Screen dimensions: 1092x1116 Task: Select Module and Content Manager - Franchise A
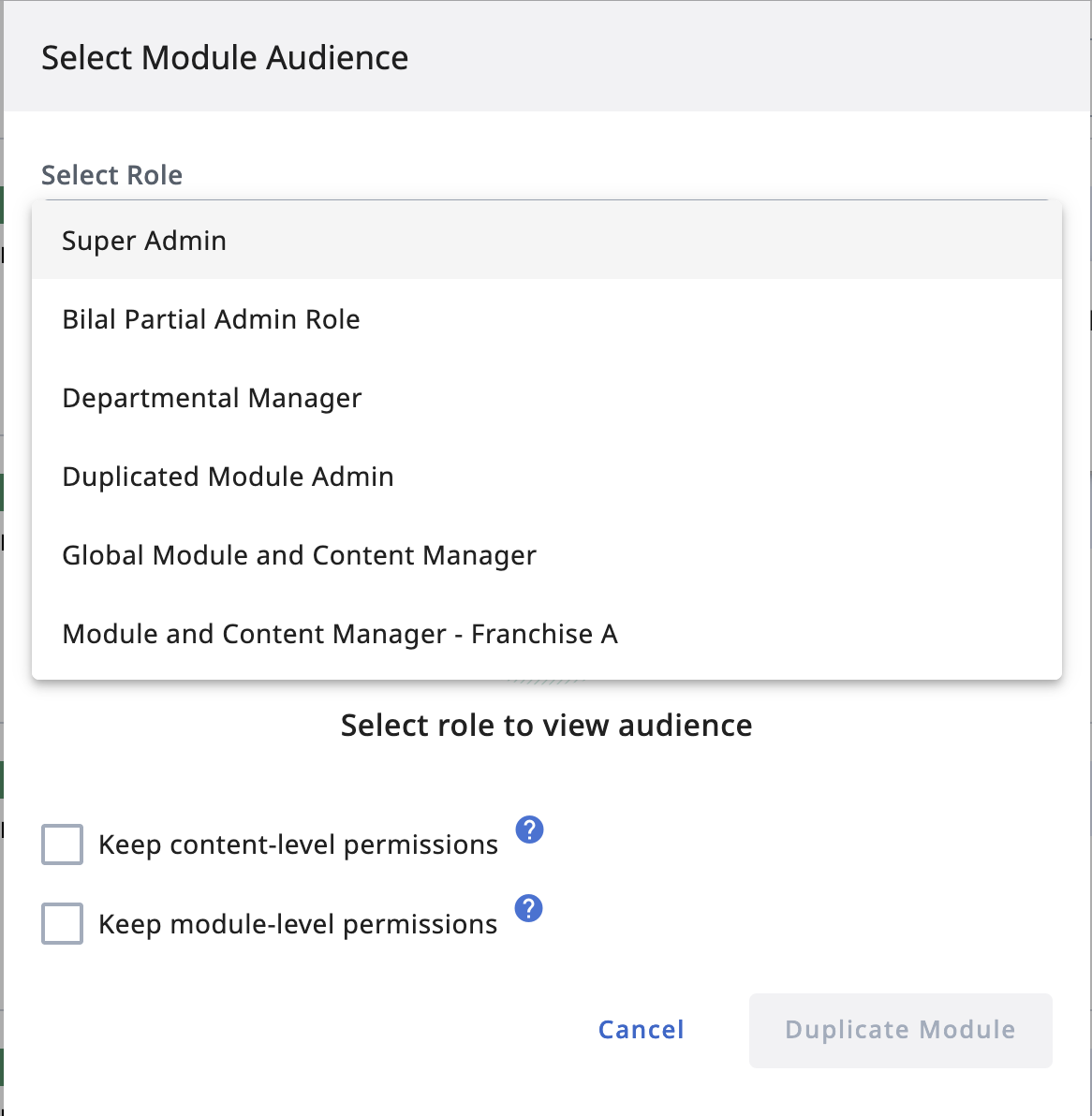coord(339,634)
